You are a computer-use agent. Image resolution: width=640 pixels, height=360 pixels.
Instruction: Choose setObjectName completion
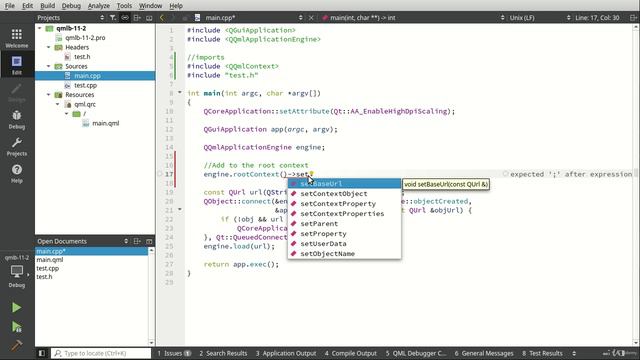tap(344, 253)
